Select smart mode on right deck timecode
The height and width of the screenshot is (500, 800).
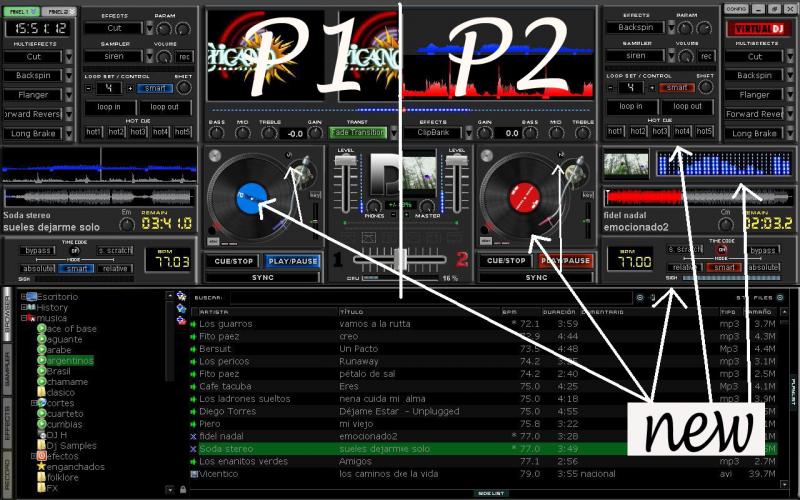(x=724, y=267)
